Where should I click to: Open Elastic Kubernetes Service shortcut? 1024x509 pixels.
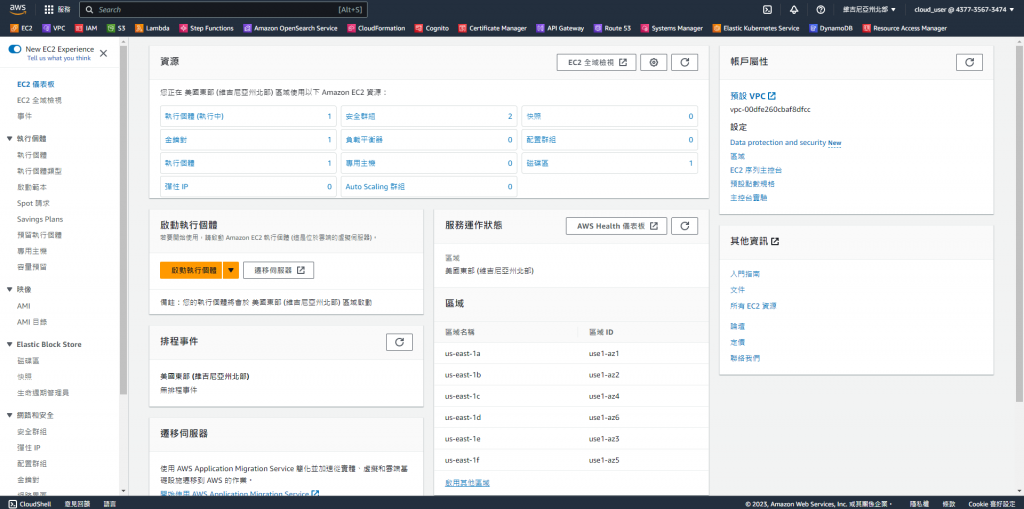pyautogui.click(x=756, y=28)
